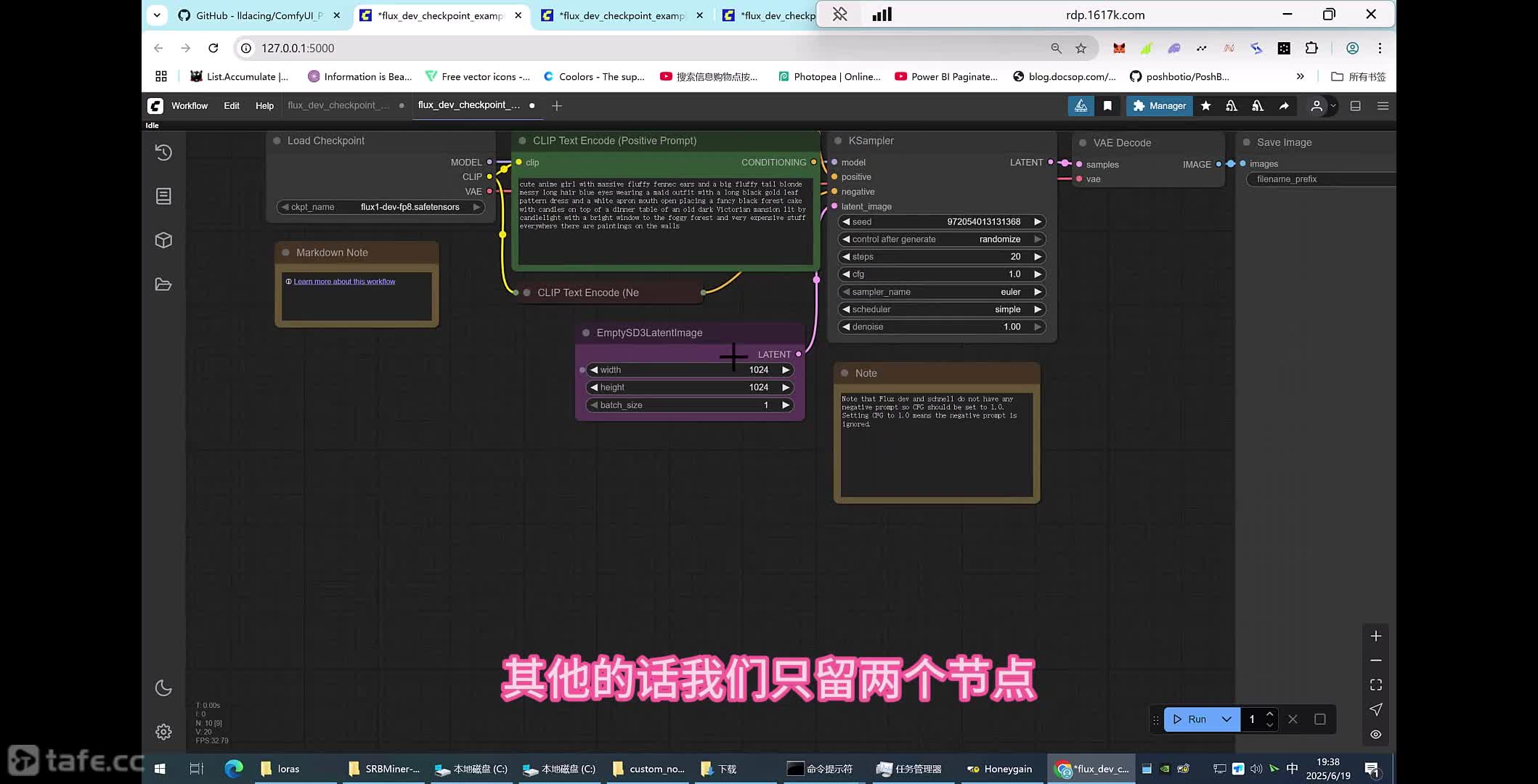Click the width value field

tap(689, 369)
